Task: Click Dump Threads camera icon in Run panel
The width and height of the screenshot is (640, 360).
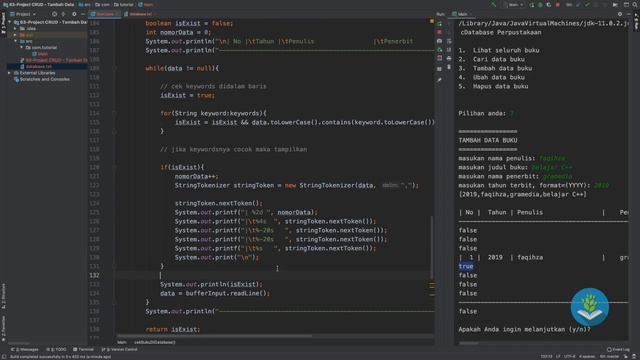Action: point(440,41)
